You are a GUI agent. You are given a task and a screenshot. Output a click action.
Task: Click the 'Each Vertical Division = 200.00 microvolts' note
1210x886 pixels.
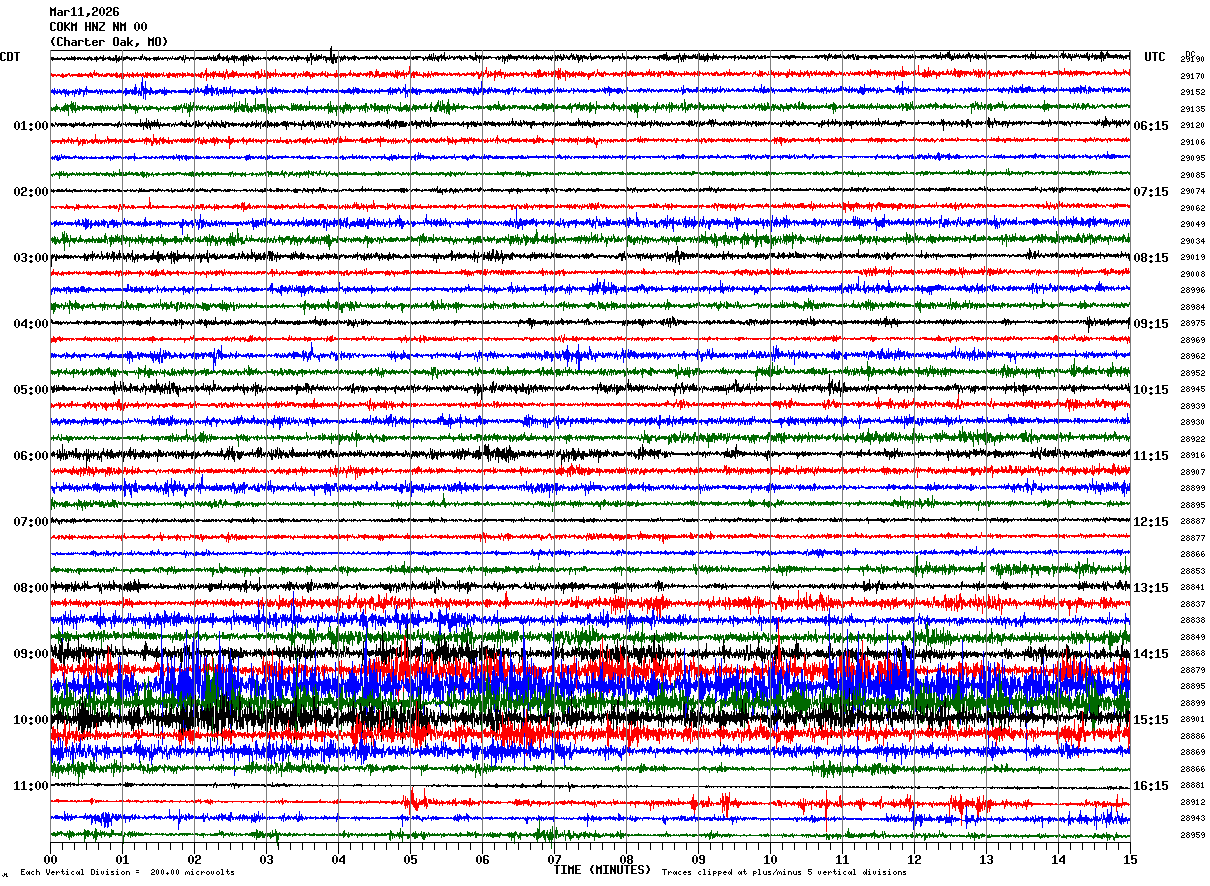[x=127, y=873]
